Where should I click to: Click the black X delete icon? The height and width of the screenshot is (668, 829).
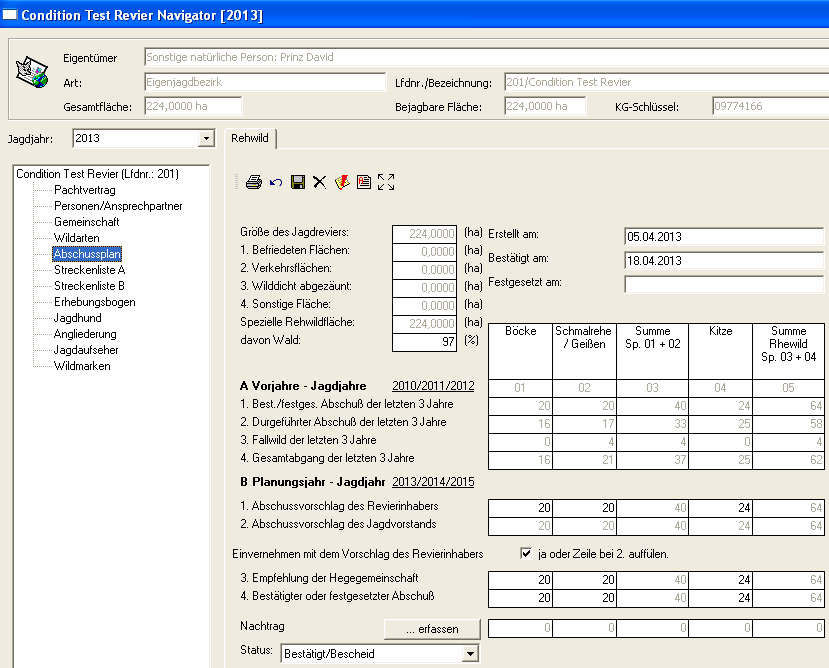(319, 182)
